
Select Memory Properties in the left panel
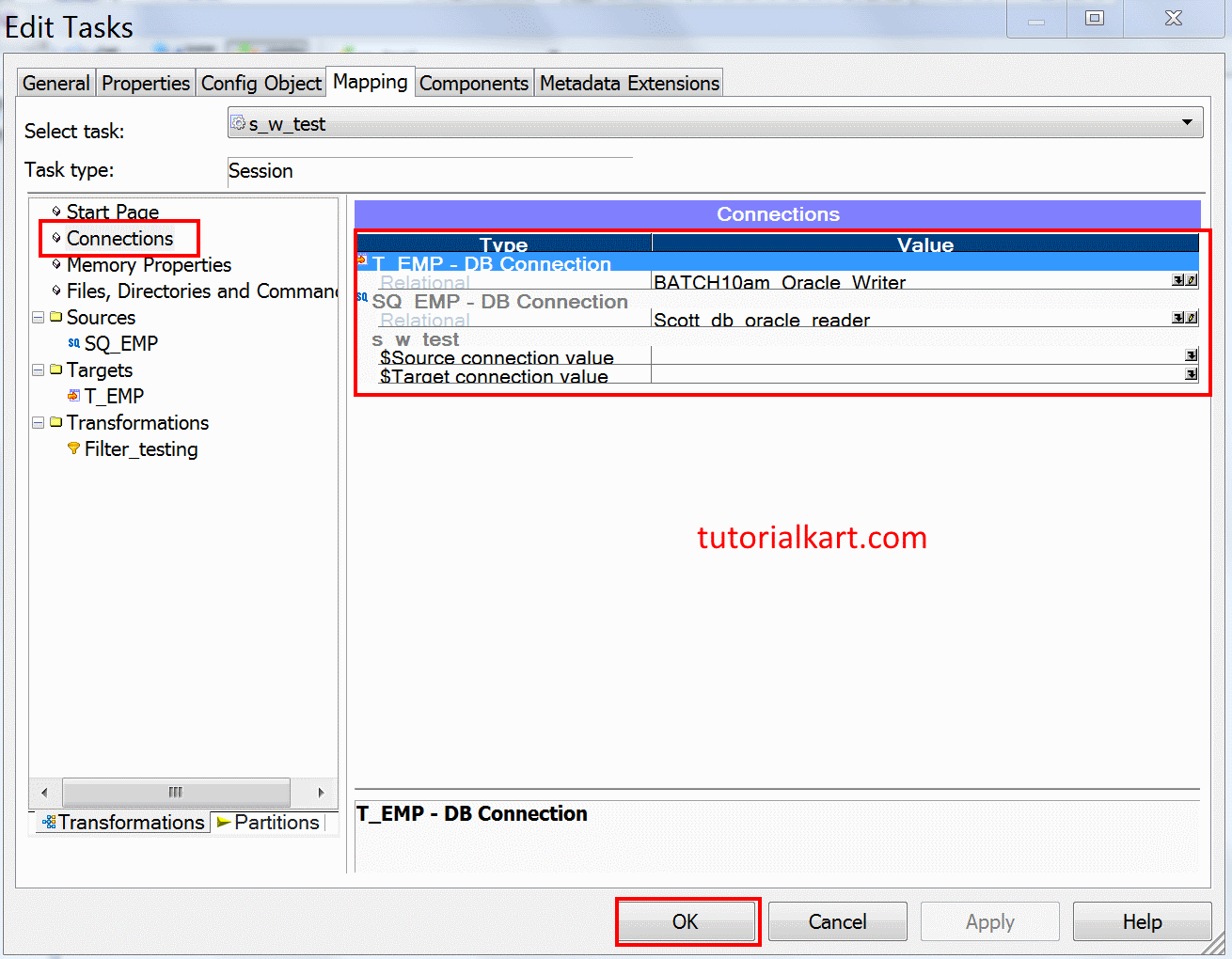tap(148, 265)
